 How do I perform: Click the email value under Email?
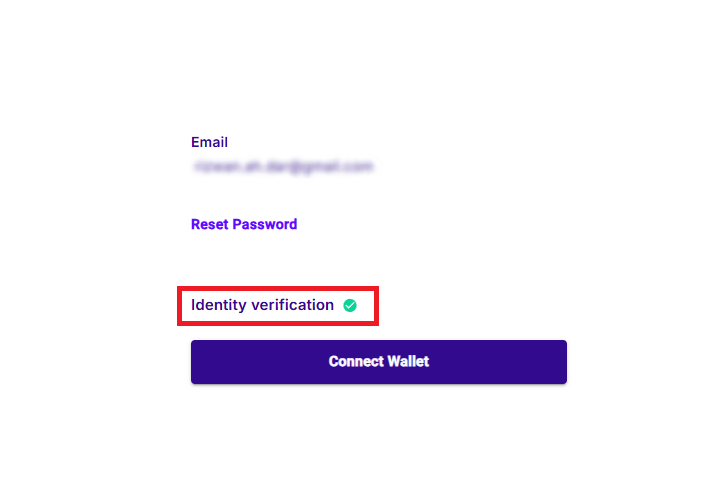click(283, 166)
